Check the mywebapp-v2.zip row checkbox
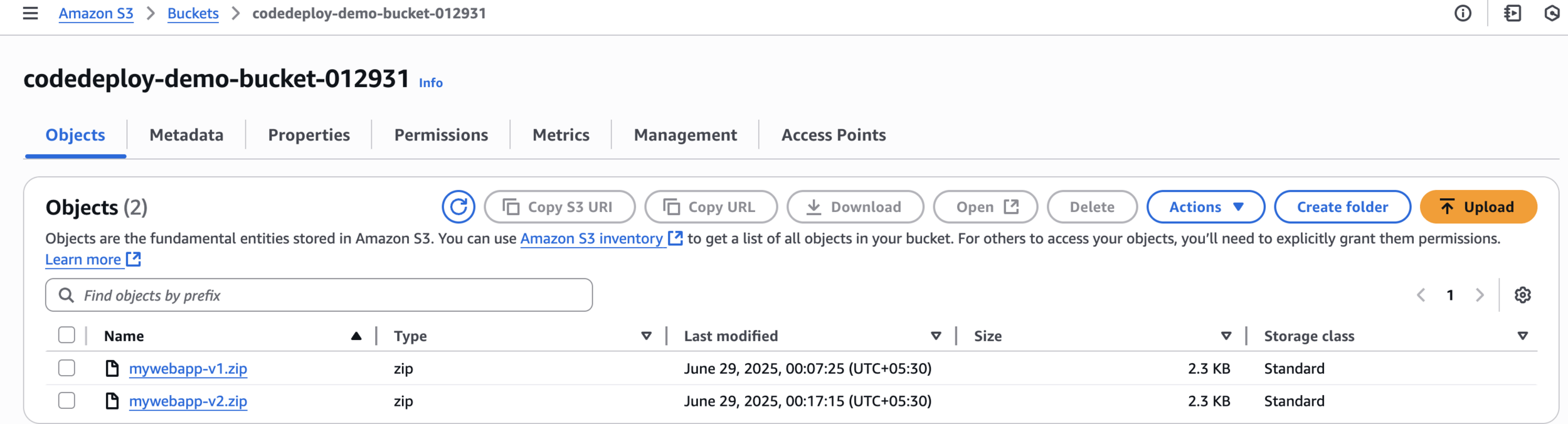The width and height of the screenshot is (1568, 424). [x=66, y=401]
